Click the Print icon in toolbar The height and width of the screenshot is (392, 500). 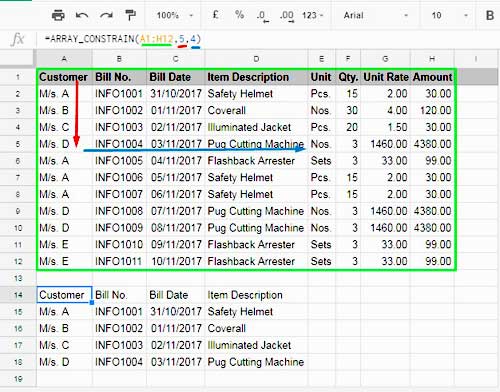click(x=58, y=15)
